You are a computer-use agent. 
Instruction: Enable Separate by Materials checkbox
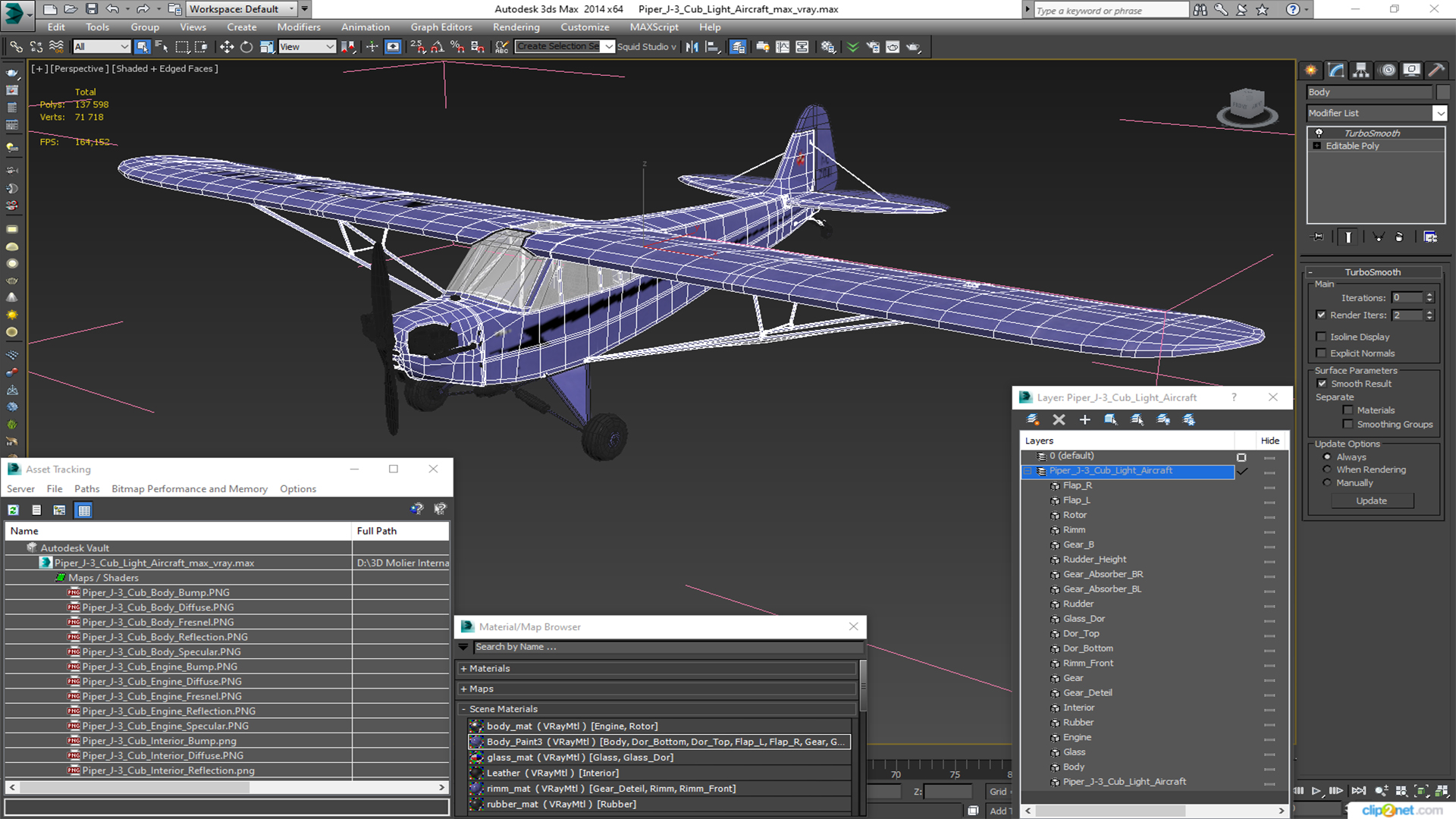tap(1348, 410)
